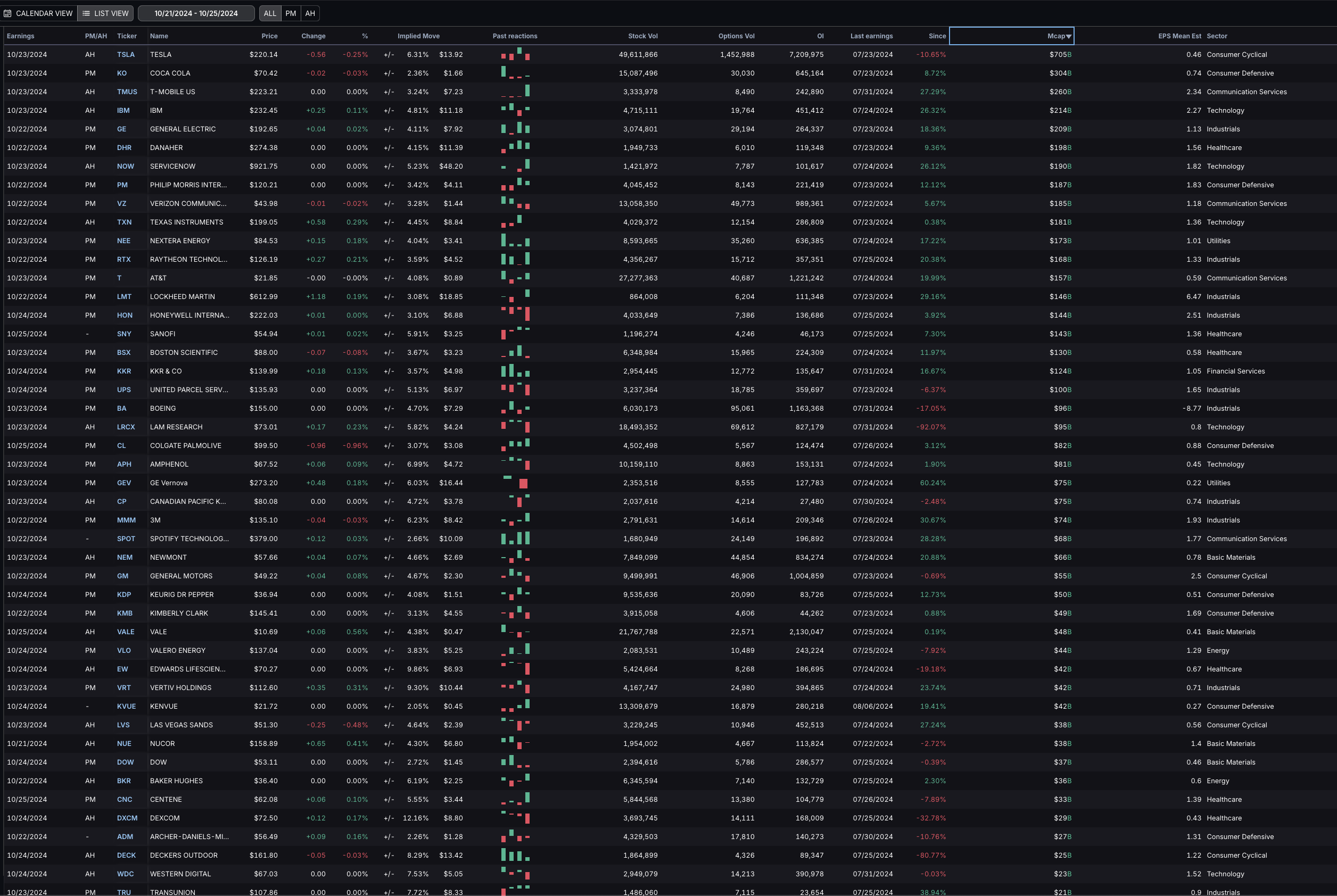Open the 10/21/2024 - 10/25/2024 date range picker

195,13
